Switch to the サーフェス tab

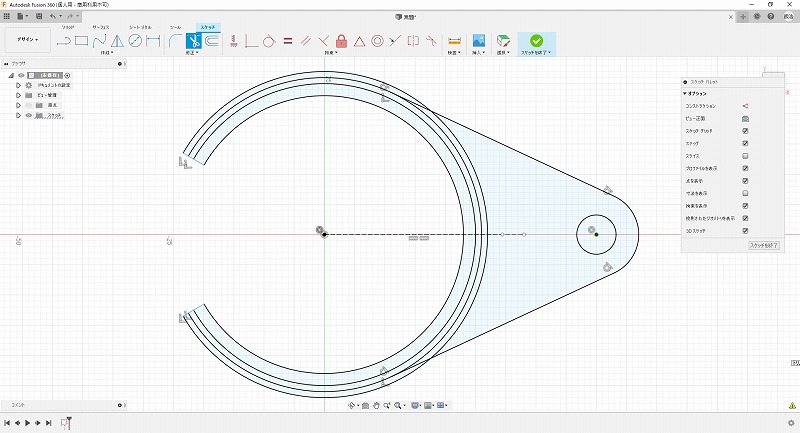click(x=101, y=27)
